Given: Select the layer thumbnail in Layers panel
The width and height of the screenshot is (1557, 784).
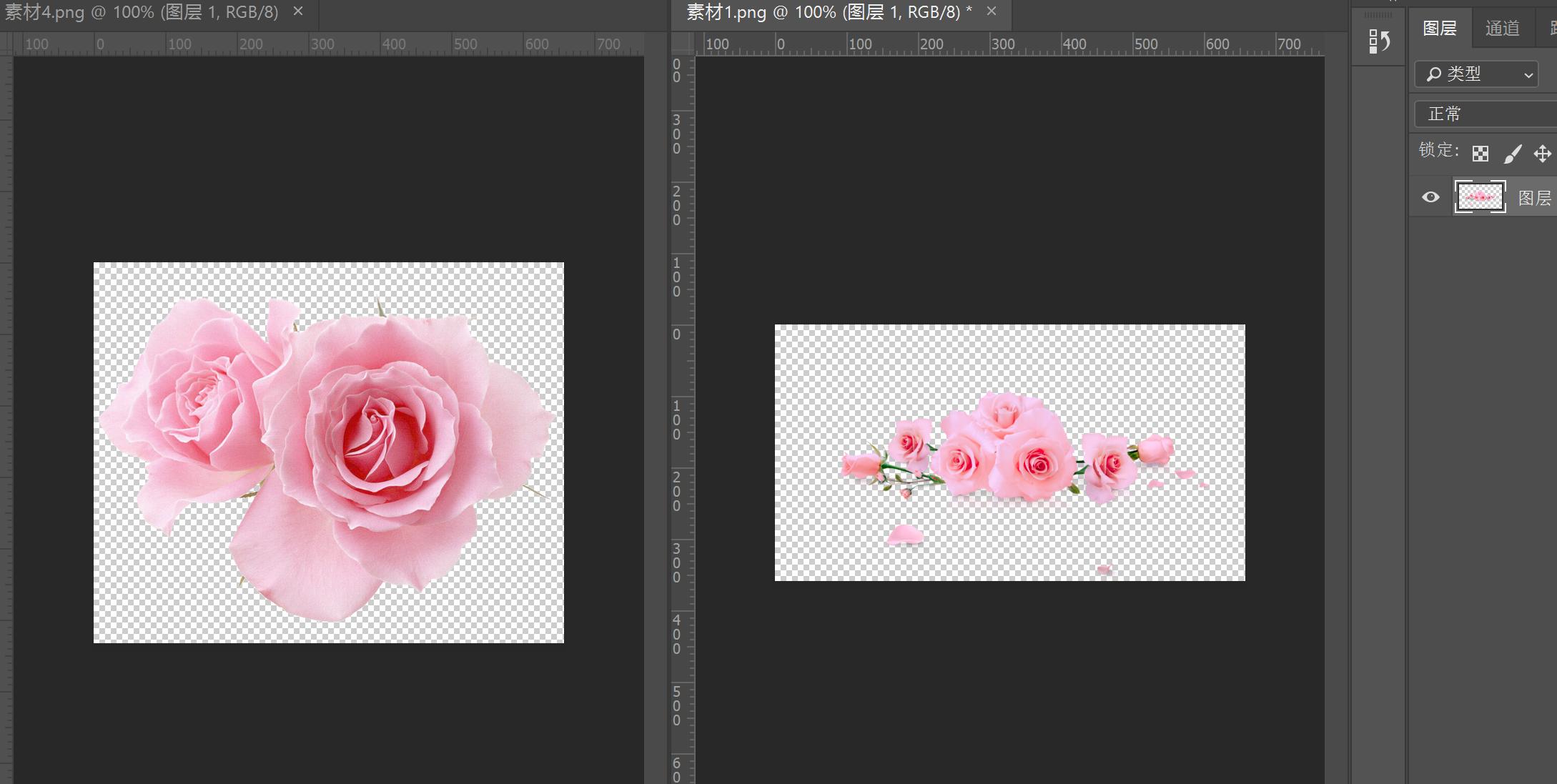Looking at the screenshot, I should tap(1480, 197).
